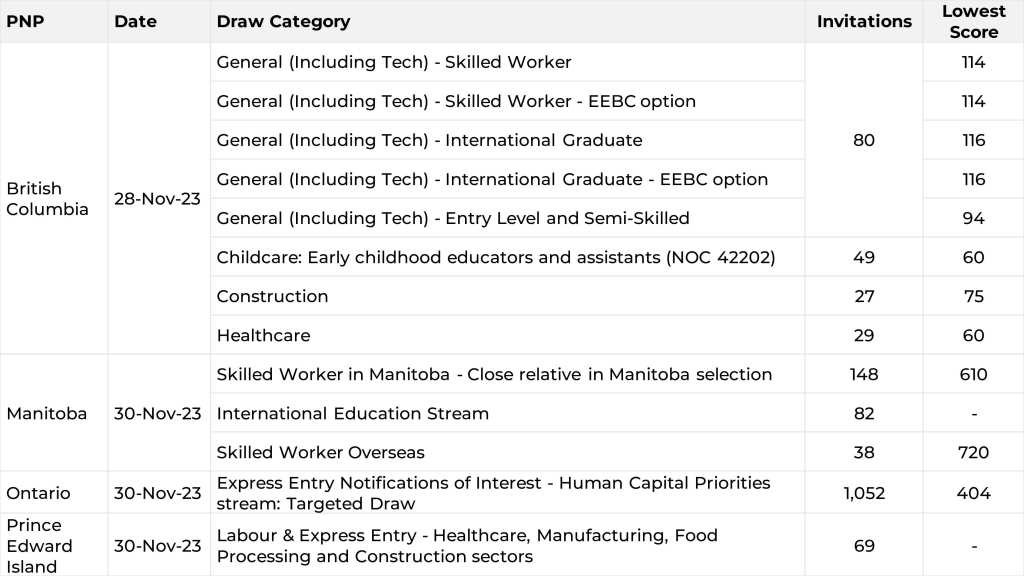Select the Draw Category column header
The width and height of the screenshot is (1024, 576).
coord(283,21)
